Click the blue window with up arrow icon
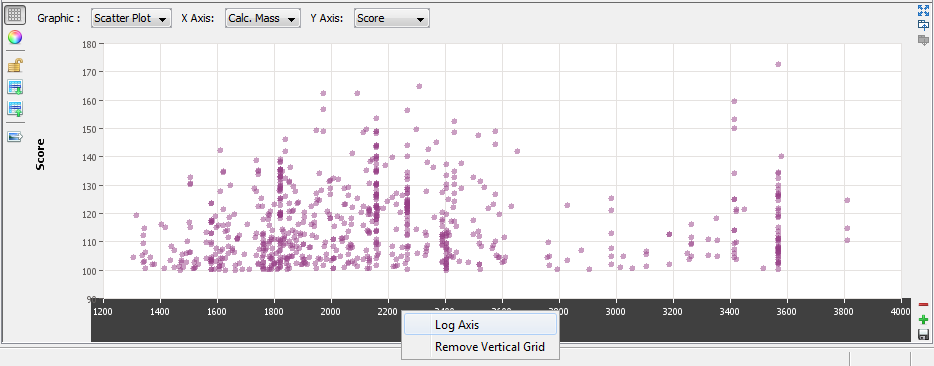Image resolution: width=934 pixels, height=366 pixels. pyautogui.click(x=923, y=25)
